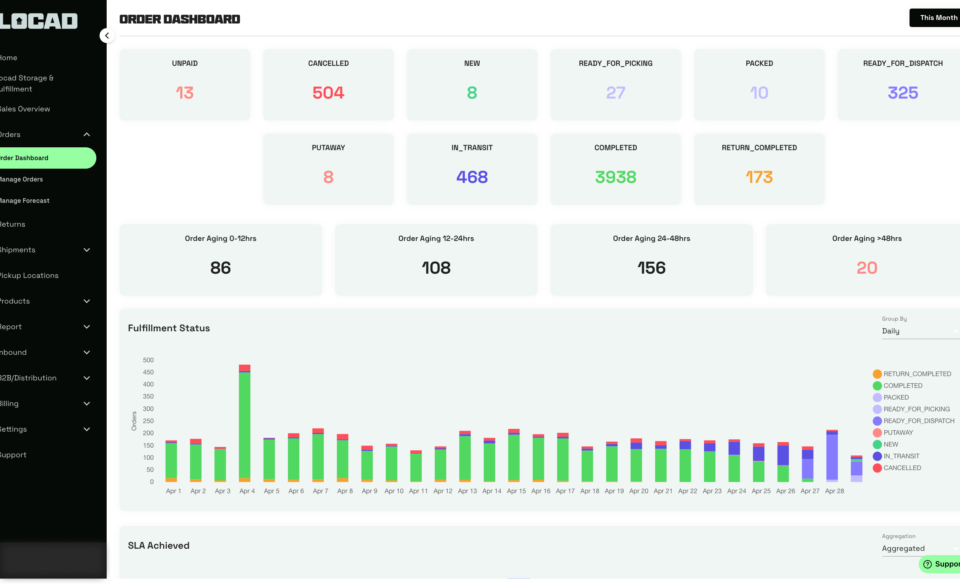Collapse the sidebar with the arrow button
The height and width of the screenshot is (585, 960).
[x=106, y=35]
